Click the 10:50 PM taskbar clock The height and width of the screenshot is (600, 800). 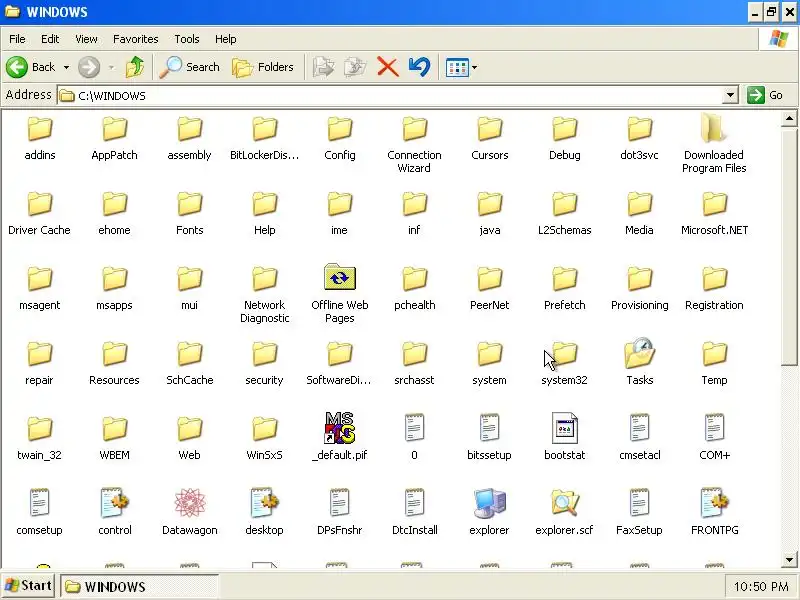coord(761,587)
